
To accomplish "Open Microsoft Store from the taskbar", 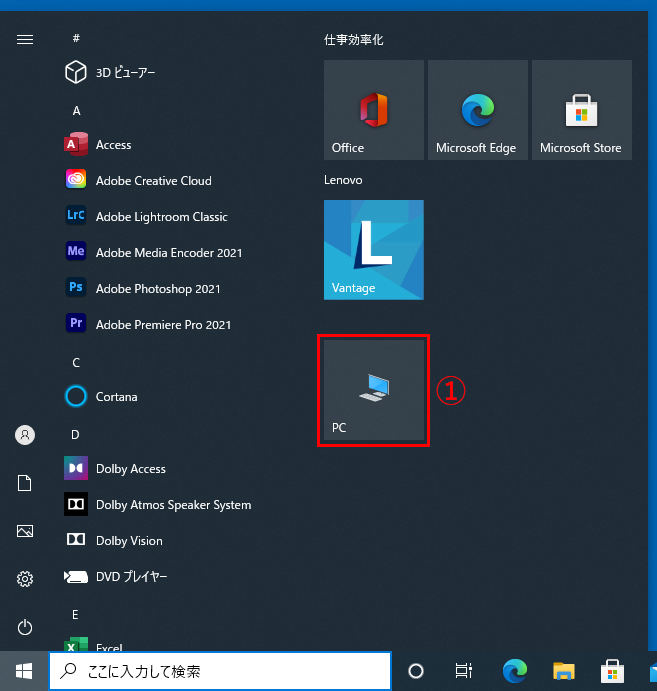I will (612, 671).
